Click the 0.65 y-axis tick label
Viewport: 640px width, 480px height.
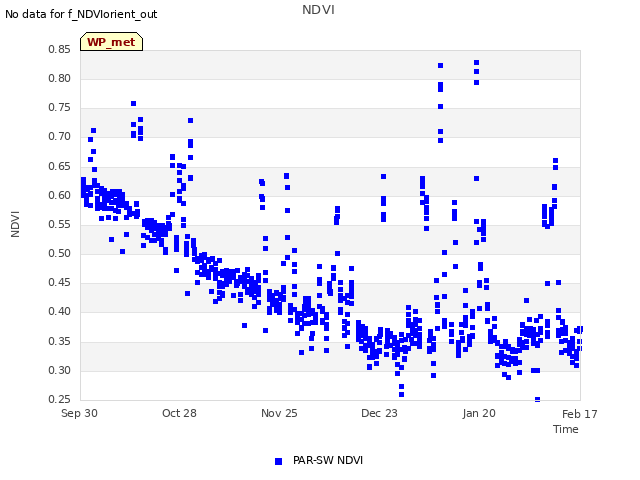[x=59, y=166]
